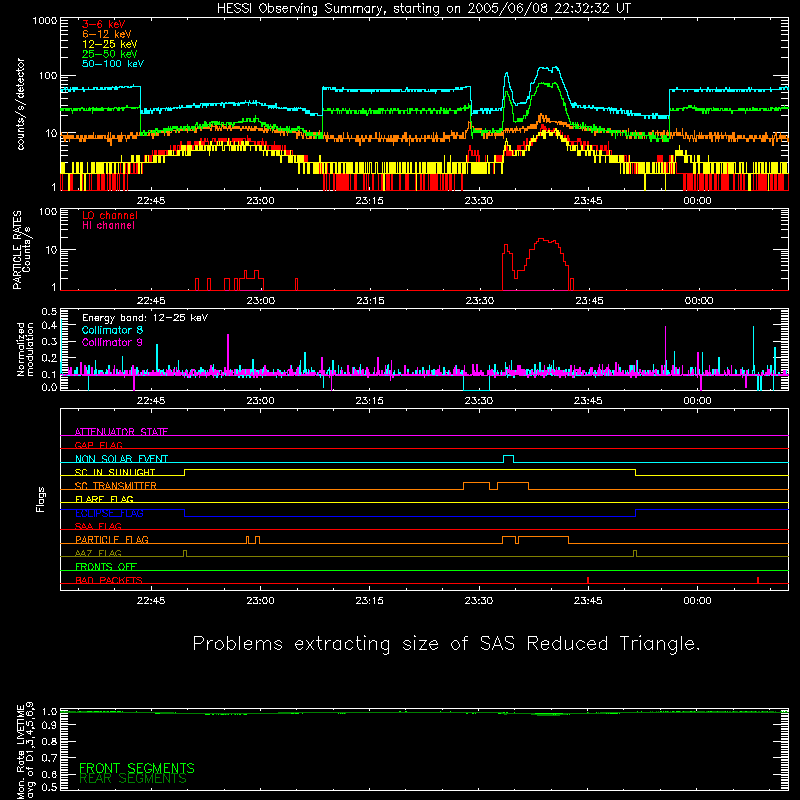Click the 'Energy band: 12-25 keV' label
Image resolution: width=800 pixels, height=800 pixels.
click(x=145, y=318)
